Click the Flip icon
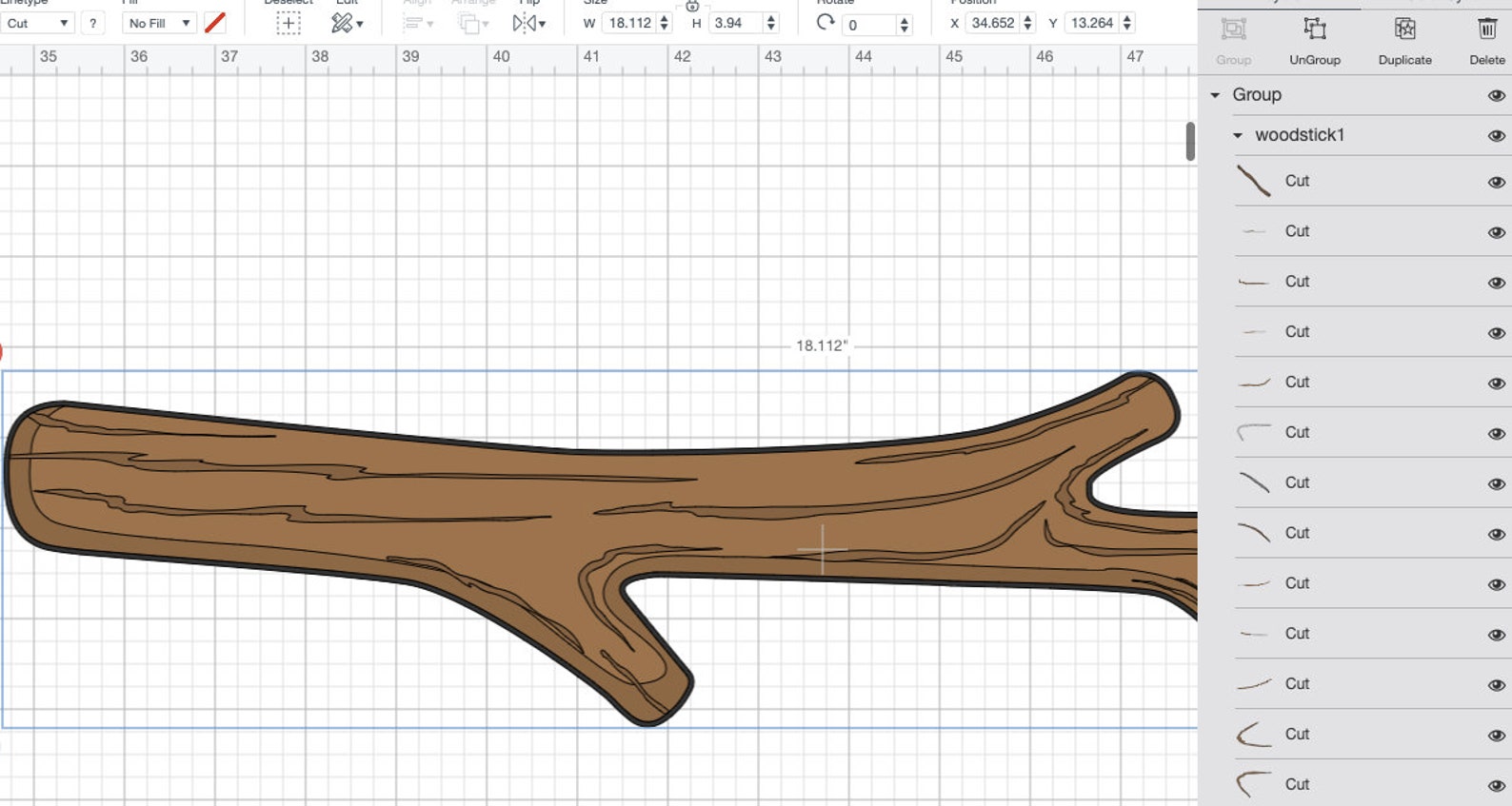This screenshot has width=1512, height=806. pyautogui.click(x=528, y=23)
